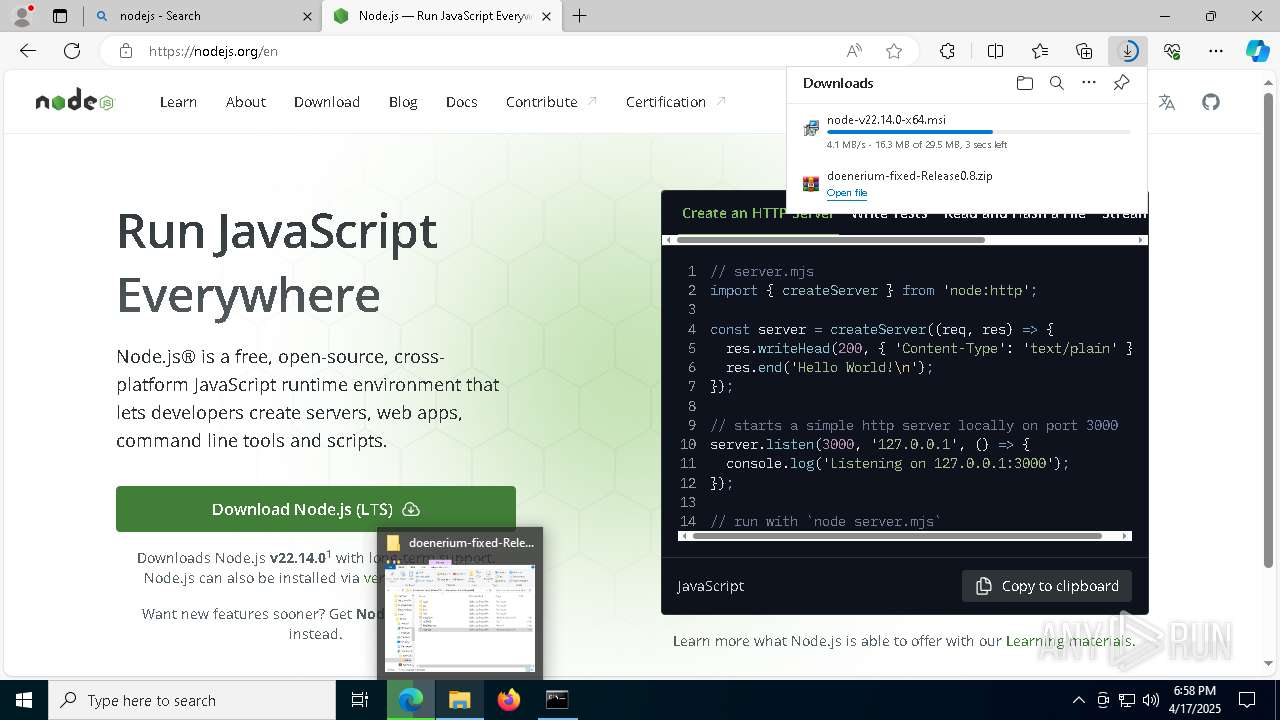Click the code block horizontal scrollbar
This screenshot has width=1280, height=720.
tap(897, 536)
